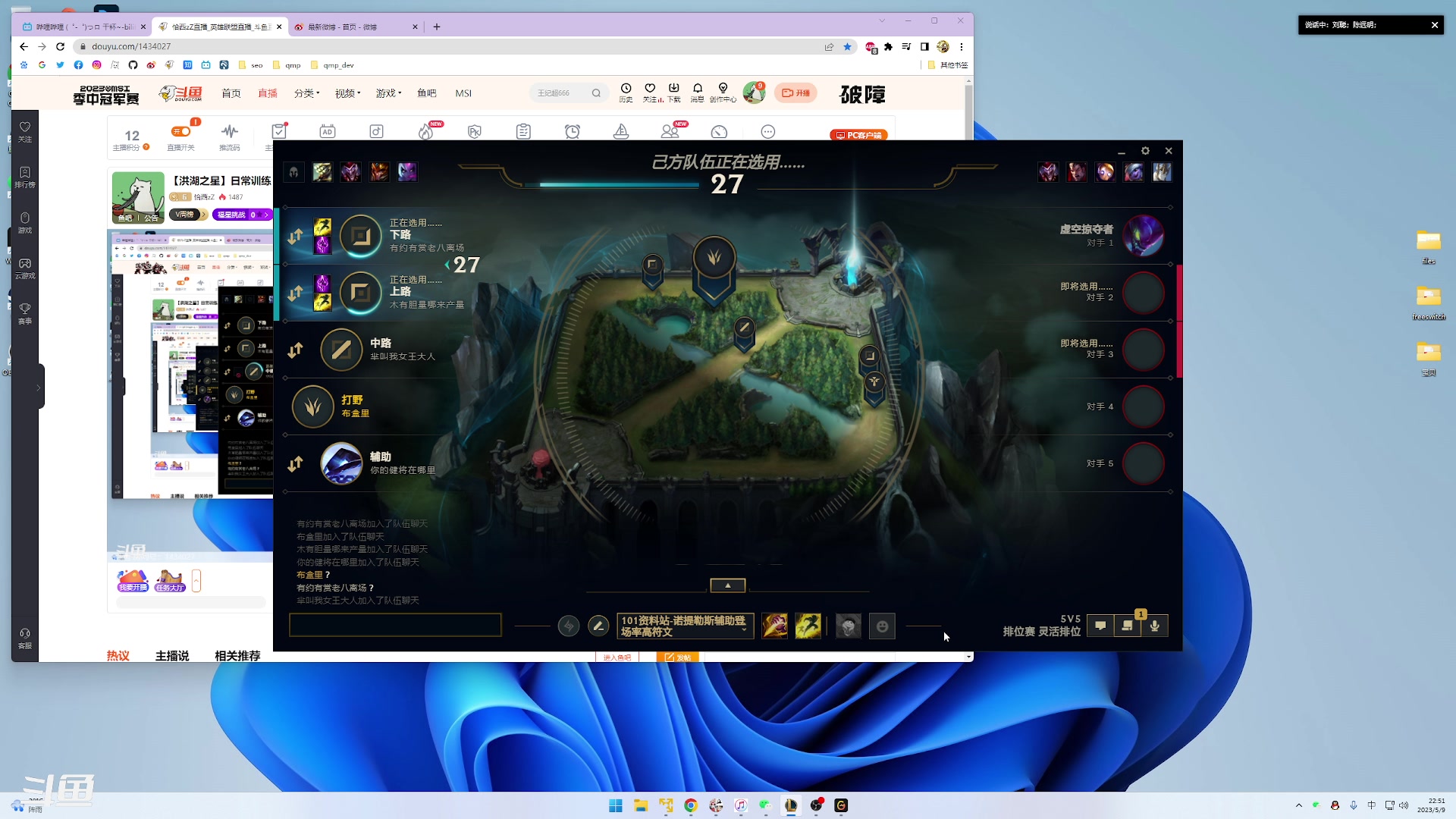This screenshot has height=819, width=1456.
Task: Open the quick rune recommendation icon
Action: [x=569, y=626]
